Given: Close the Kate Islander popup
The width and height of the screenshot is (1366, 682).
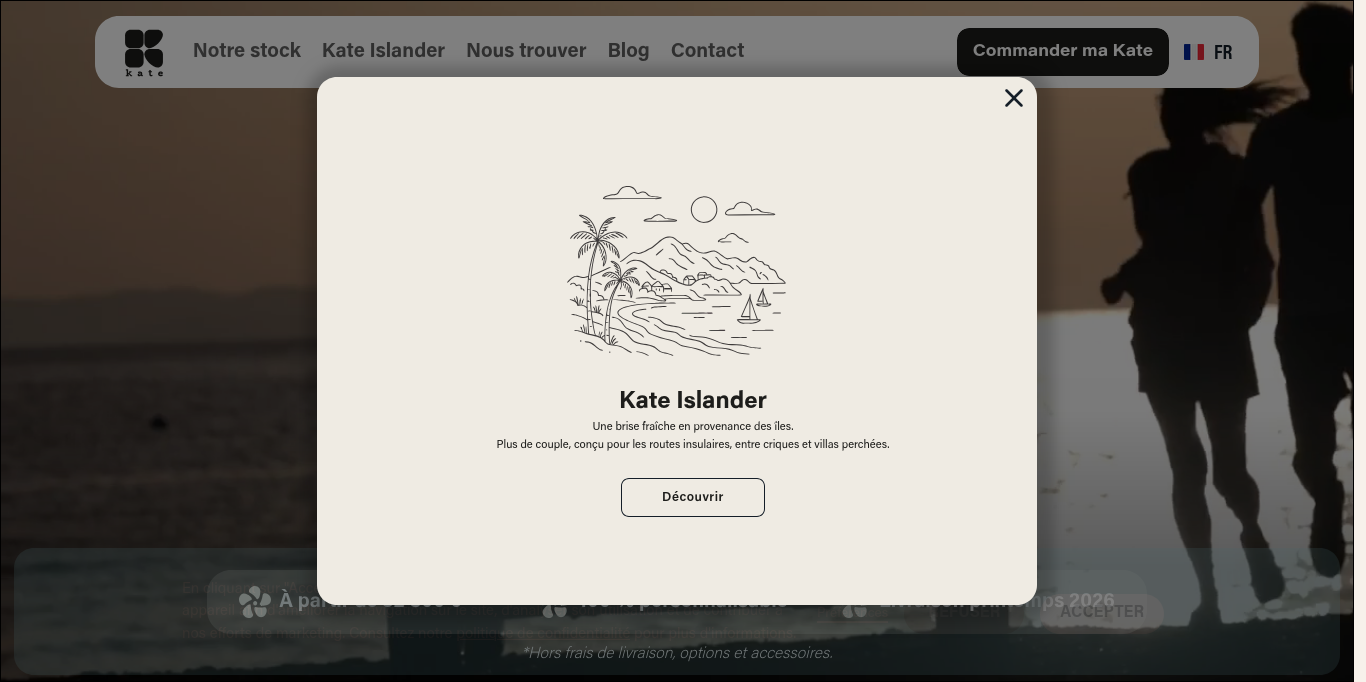Looking at the screenshot, I should tap(1013, 98).
